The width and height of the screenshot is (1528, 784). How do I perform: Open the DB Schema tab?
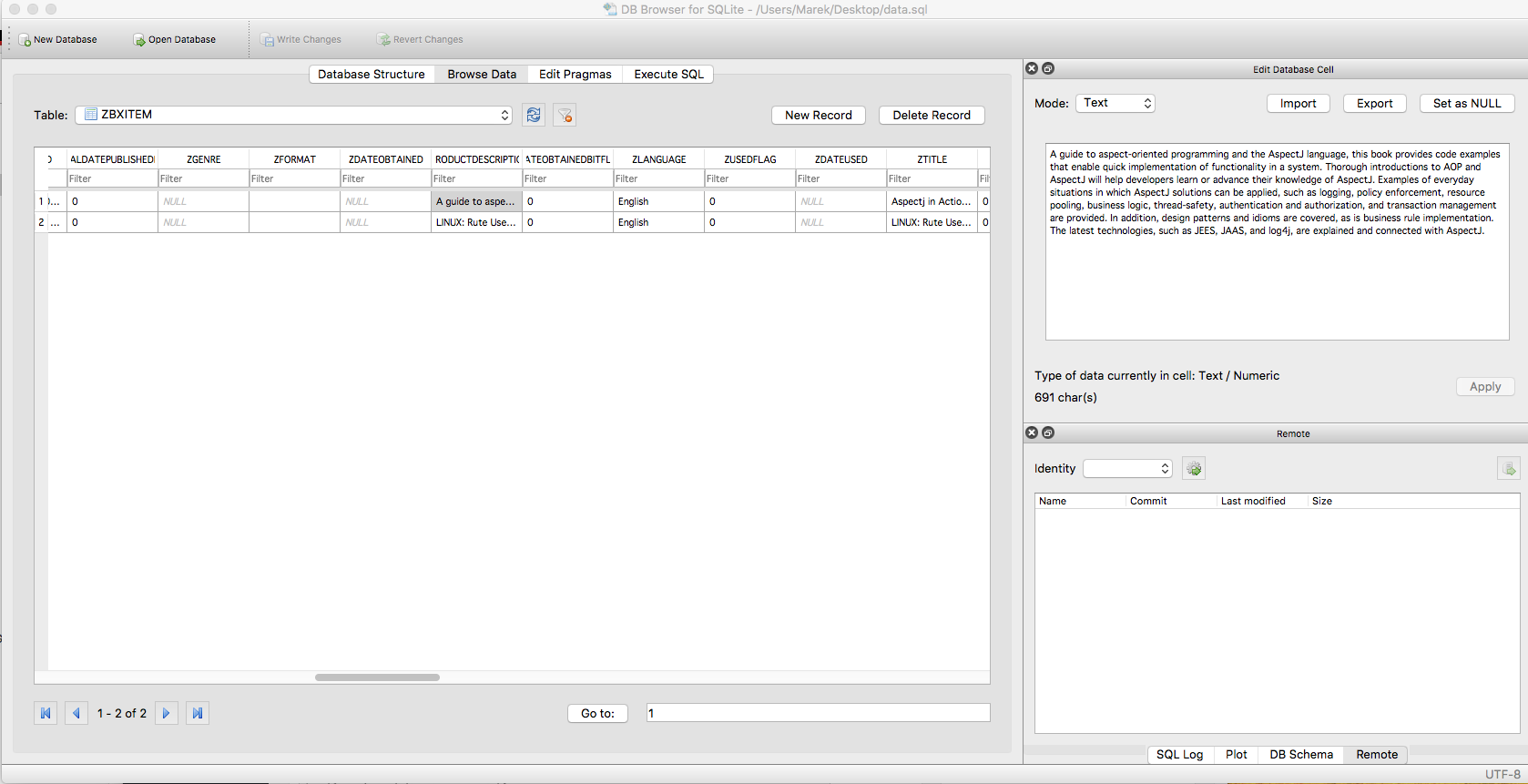pyautogui.click(x=1300, y=754)
